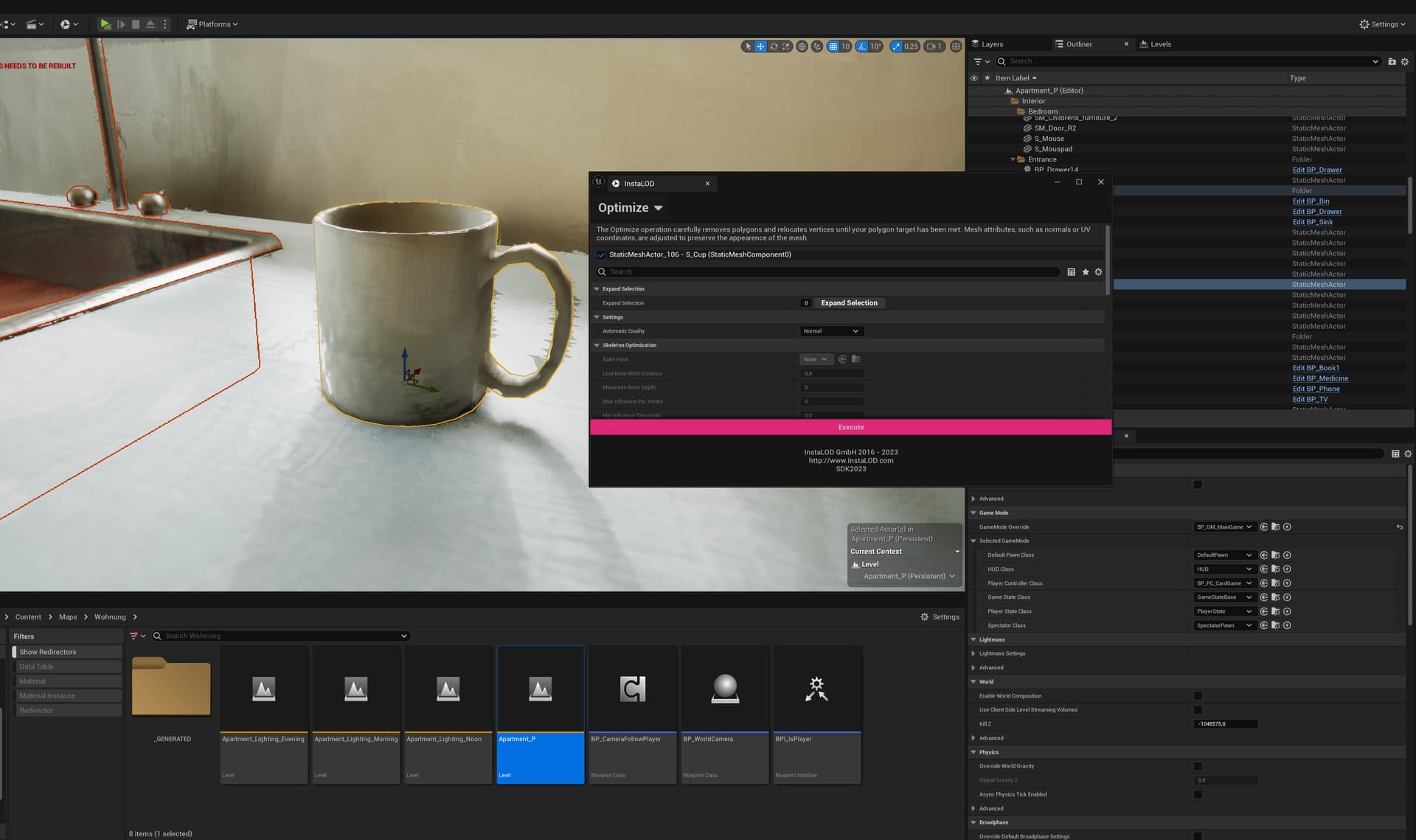Open Automatic Quality Normal dropdown
Screen dimensions: 1416x840
[x=831, y=331]
